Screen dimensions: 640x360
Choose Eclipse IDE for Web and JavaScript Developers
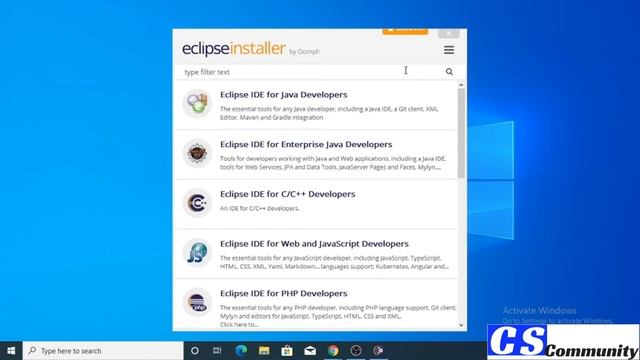click(314, 244)
